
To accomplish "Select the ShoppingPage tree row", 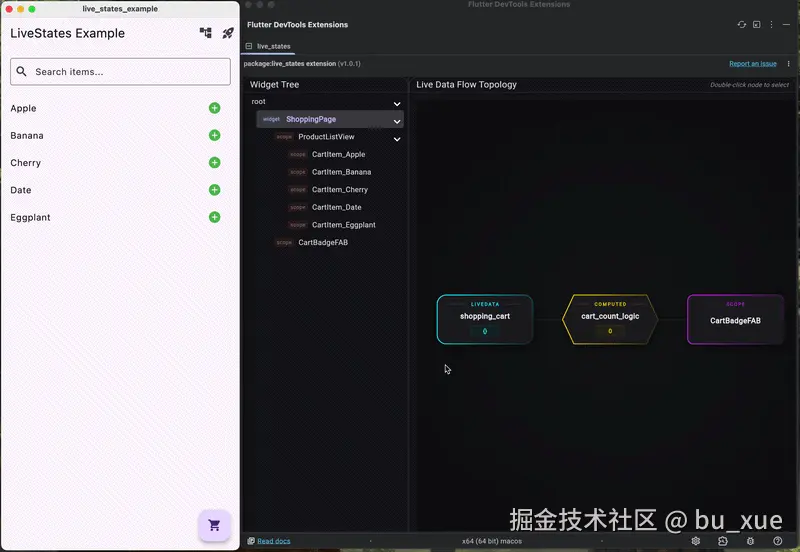I will point(330,119).
